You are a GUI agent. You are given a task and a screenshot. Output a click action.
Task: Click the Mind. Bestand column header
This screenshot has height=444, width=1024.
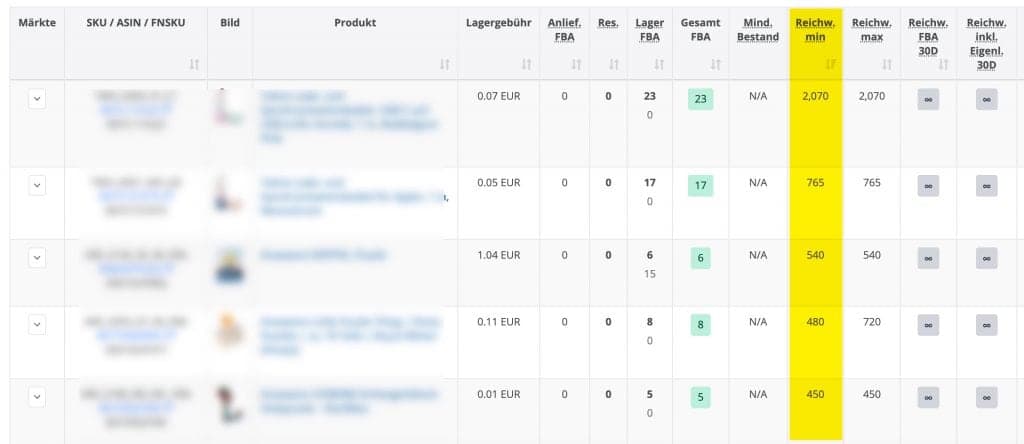(758, 30)
